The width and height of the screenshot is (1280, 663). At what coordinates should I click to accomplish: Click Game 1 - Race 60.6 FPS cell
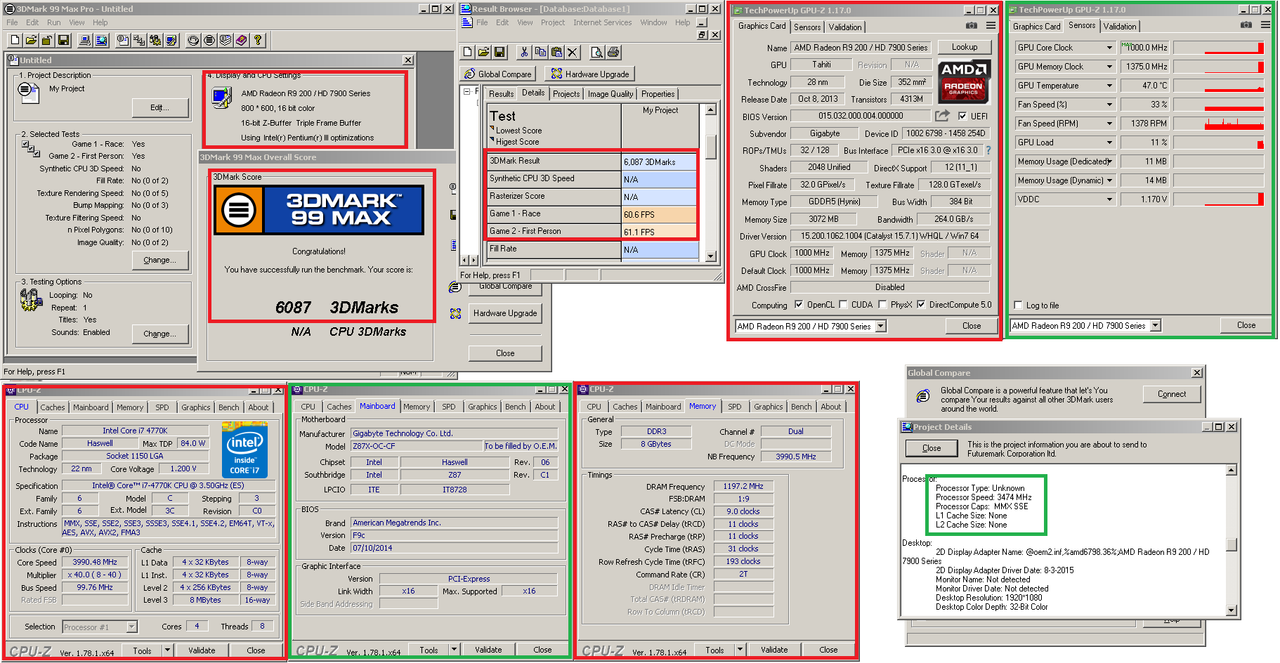click(x=659, y=215)
